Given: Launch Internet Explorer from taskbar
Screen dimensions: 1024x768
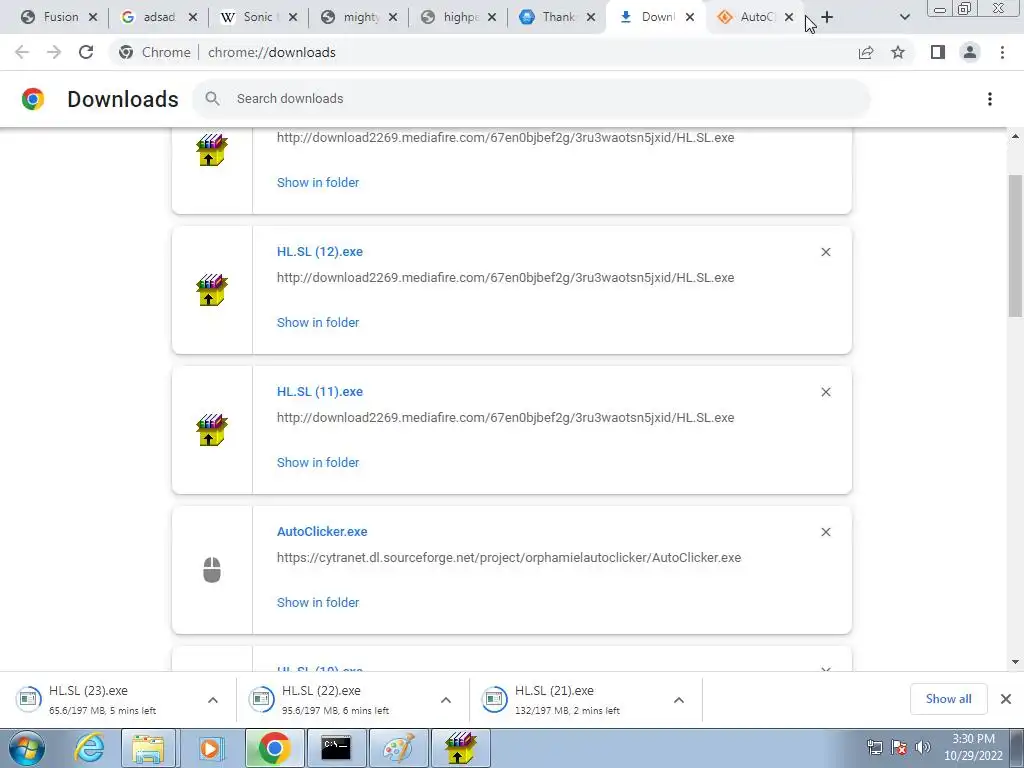Looking at the screenshot, I should pyautogui.click(x=88, y=748).
